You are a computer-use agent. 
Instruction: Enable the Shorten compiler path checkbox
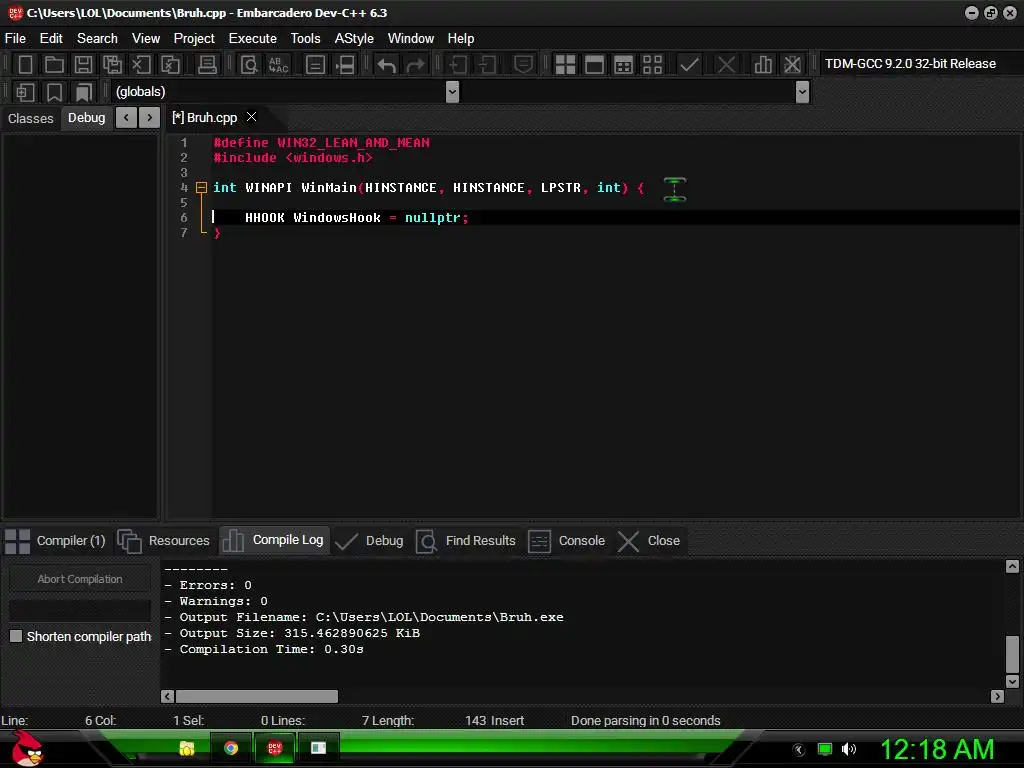pyautogui.click(x=16, y=636)
